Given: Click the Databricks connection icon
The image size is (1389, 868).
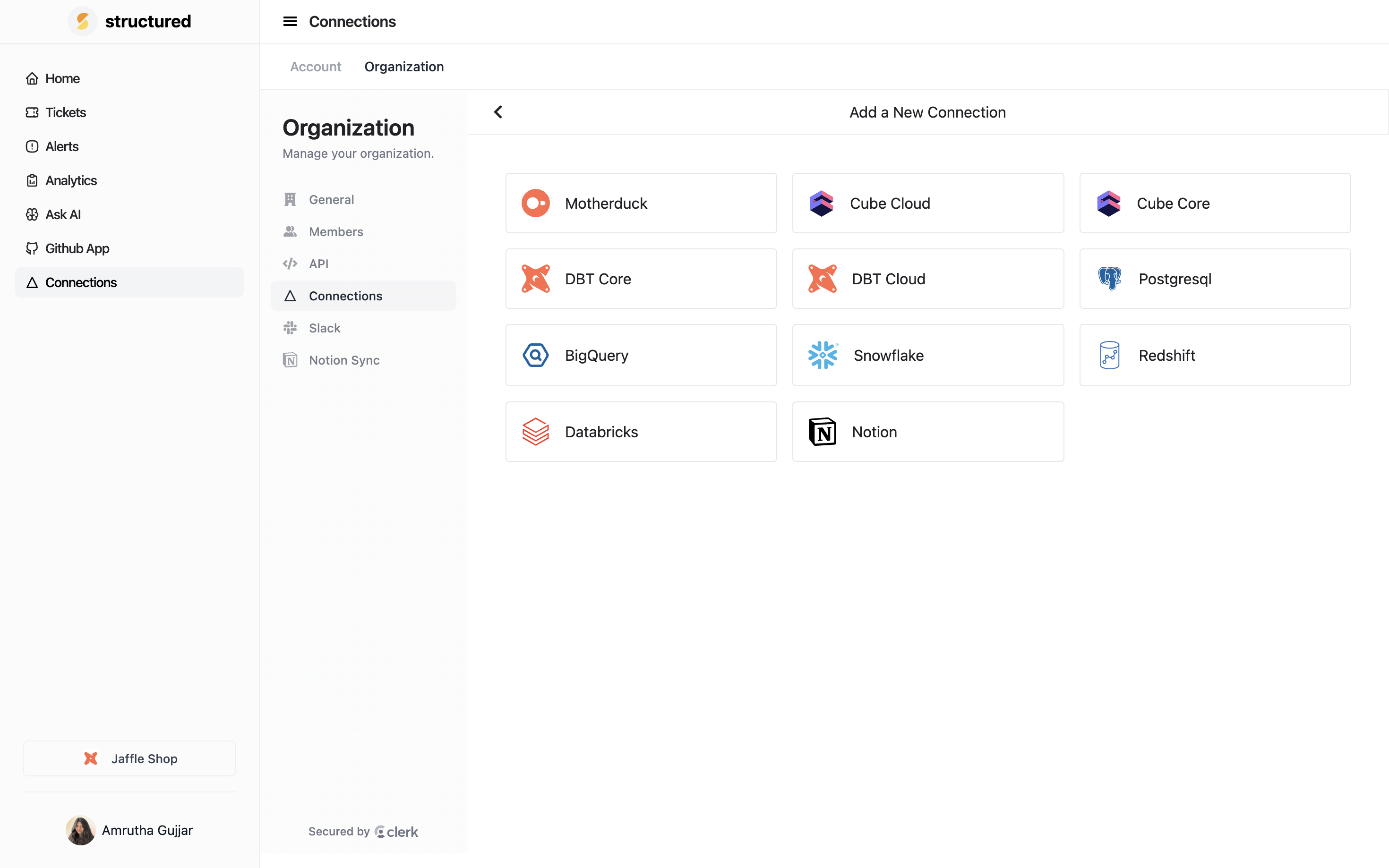Looking at the screenshot, I should (x=535, y=431).
